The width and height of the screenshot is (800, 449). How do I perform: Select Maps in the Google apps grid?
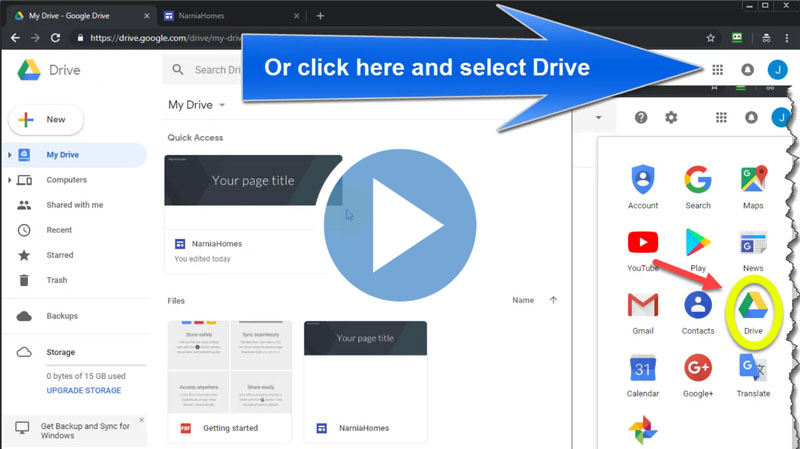tap(753, 183)
